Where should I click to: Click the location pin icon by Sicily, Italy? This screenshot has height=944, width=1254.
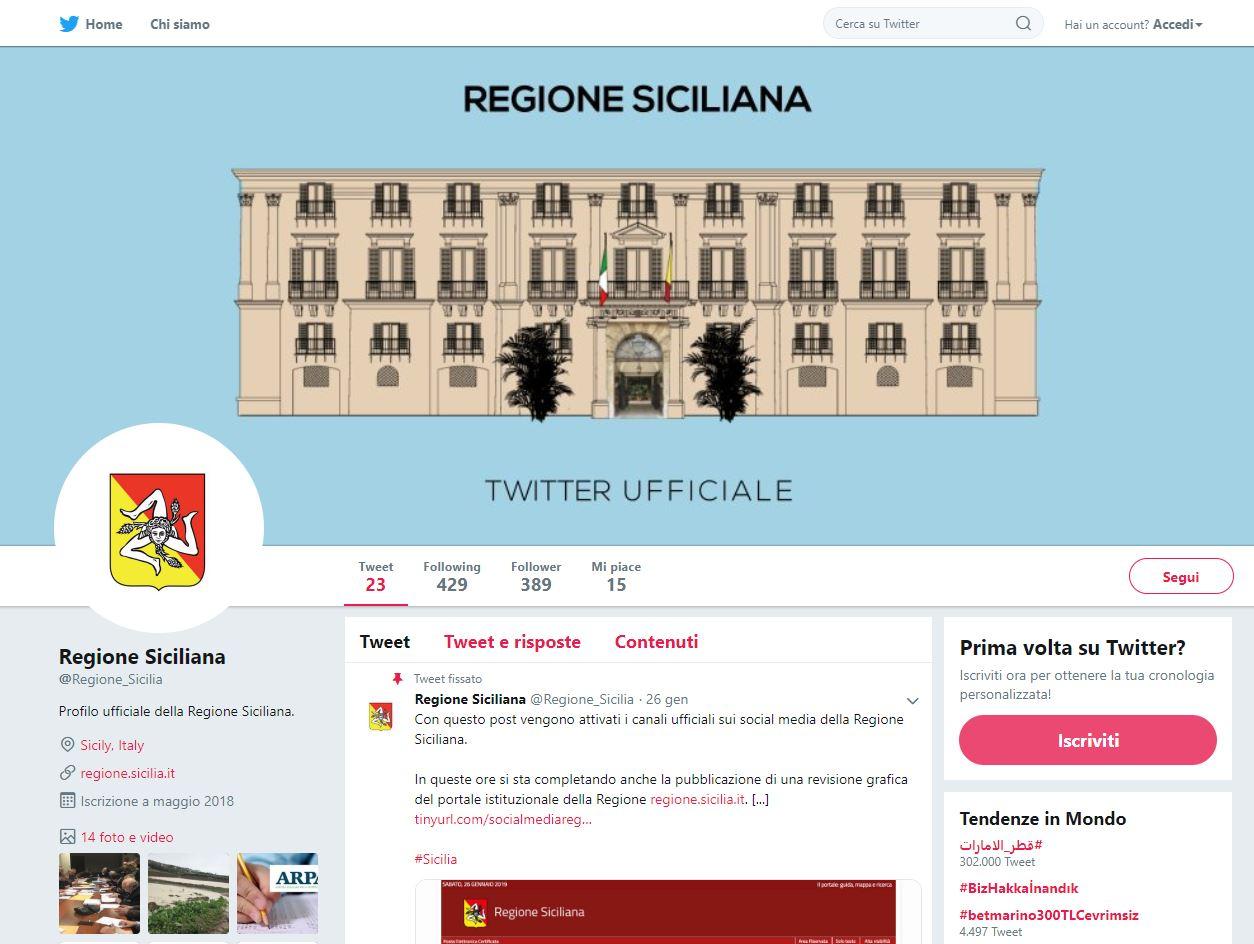click(x=67, y=745)
